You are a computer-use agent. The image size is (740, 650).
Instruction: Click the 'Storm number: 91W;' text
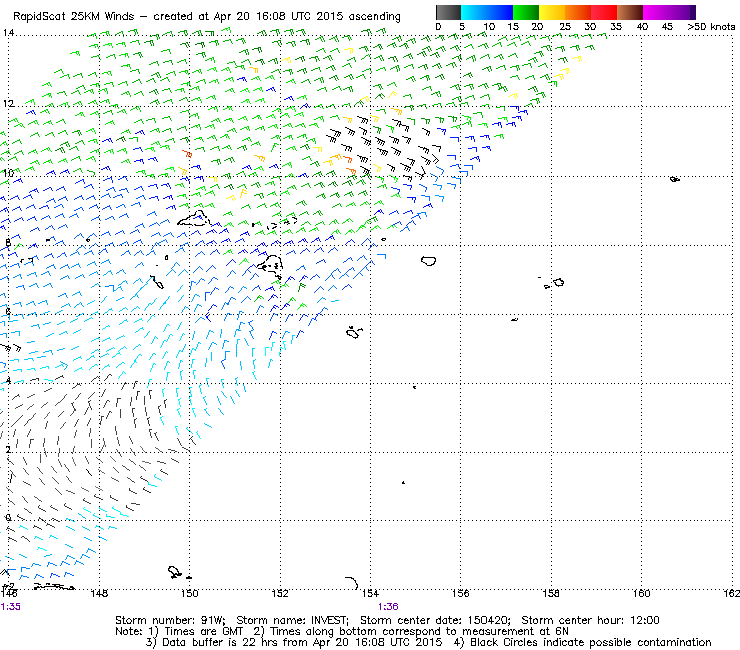(170, 620)
